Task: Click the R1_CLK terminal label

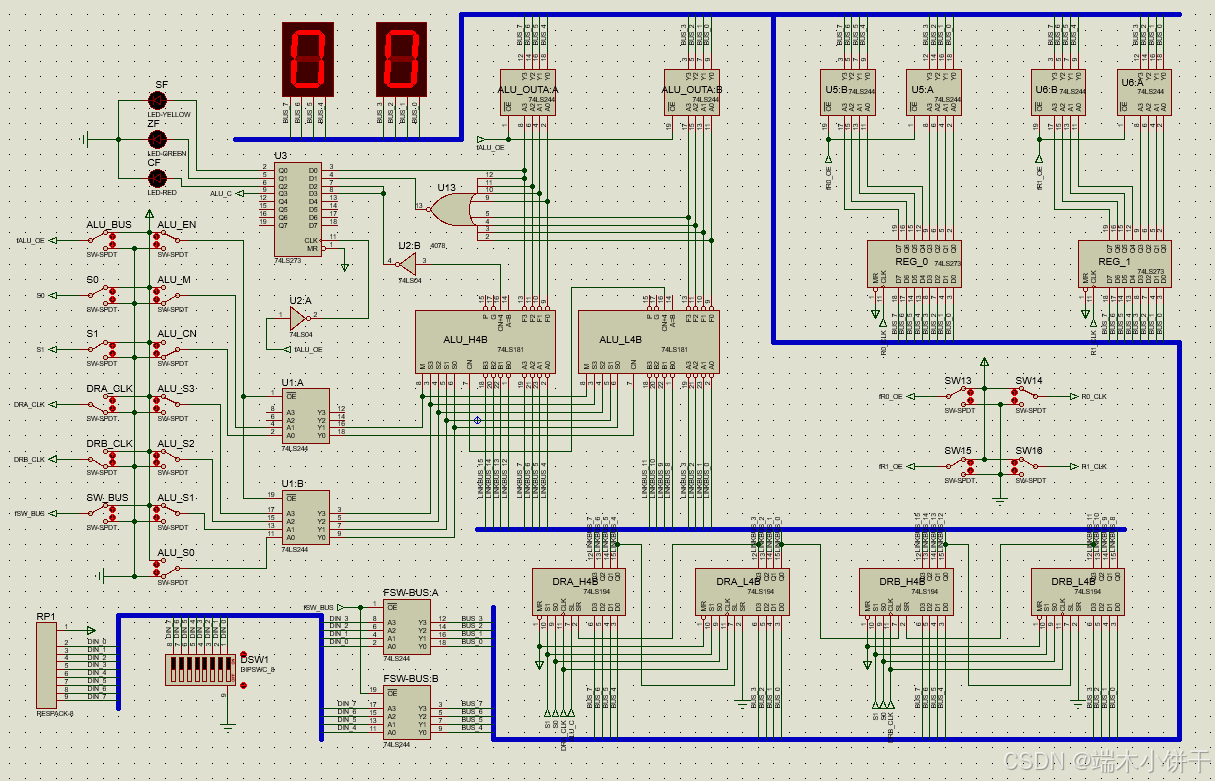Action: click(1094, 466)
